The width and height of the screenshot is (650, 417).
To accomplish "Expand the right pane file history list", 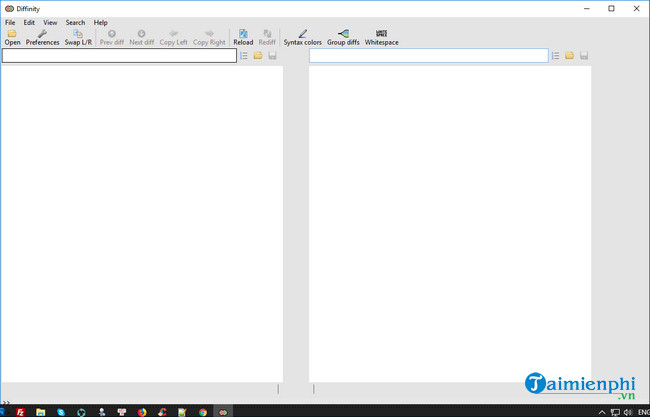I will pos(556,56).
